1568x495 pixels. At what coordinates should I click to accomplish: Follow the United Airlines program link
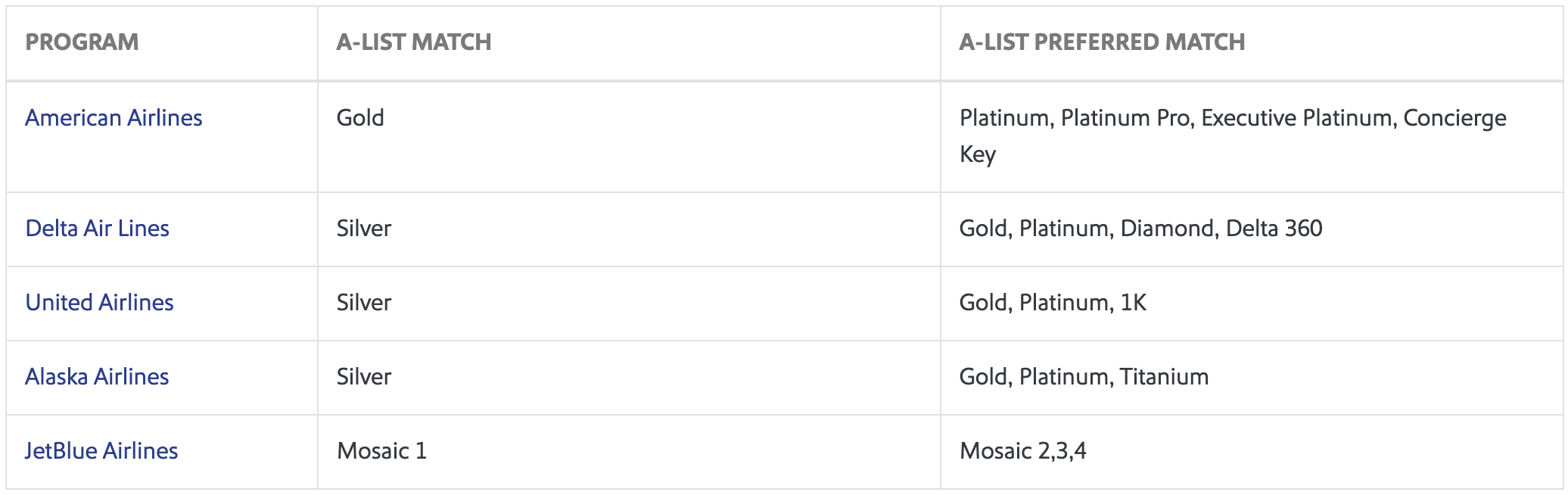click(x=99, y=303)
